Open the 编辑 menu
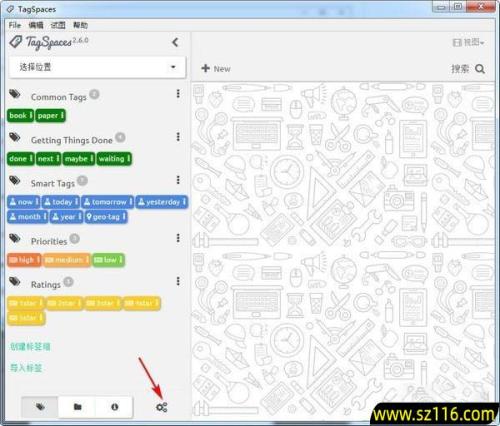This screenshot has width=500, height=426. [36, 25]
